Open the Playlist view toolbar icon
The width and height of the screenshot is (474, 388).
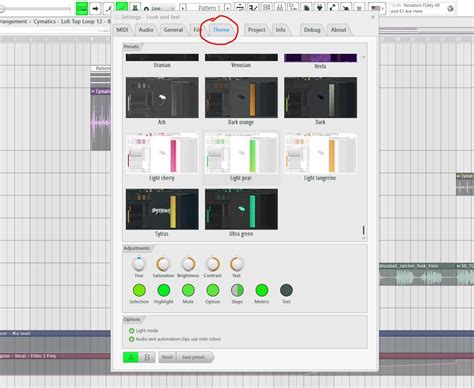tap(240, 7)
